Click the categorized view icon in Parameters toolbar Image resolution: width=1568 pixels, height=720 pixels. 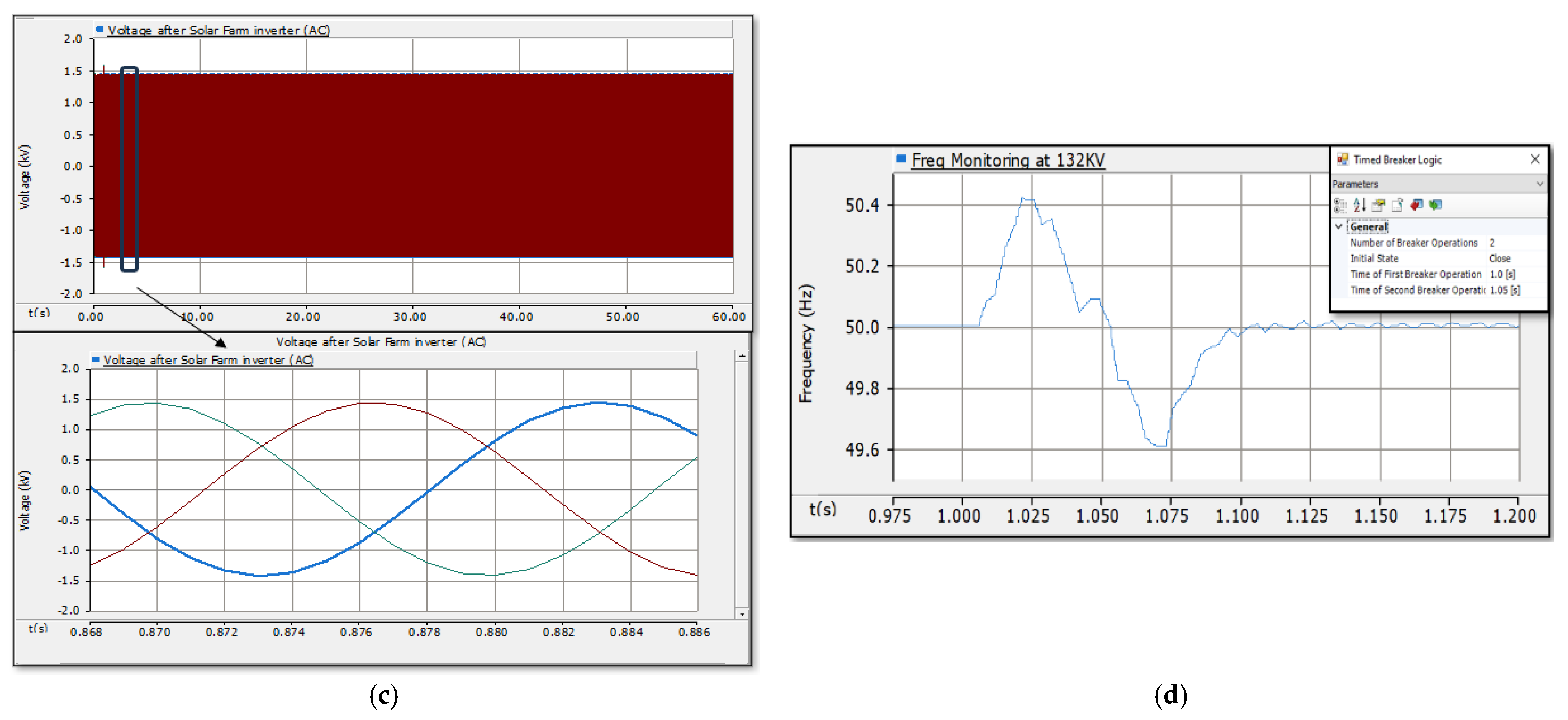pyautogui.click(x=1340, y=205)
